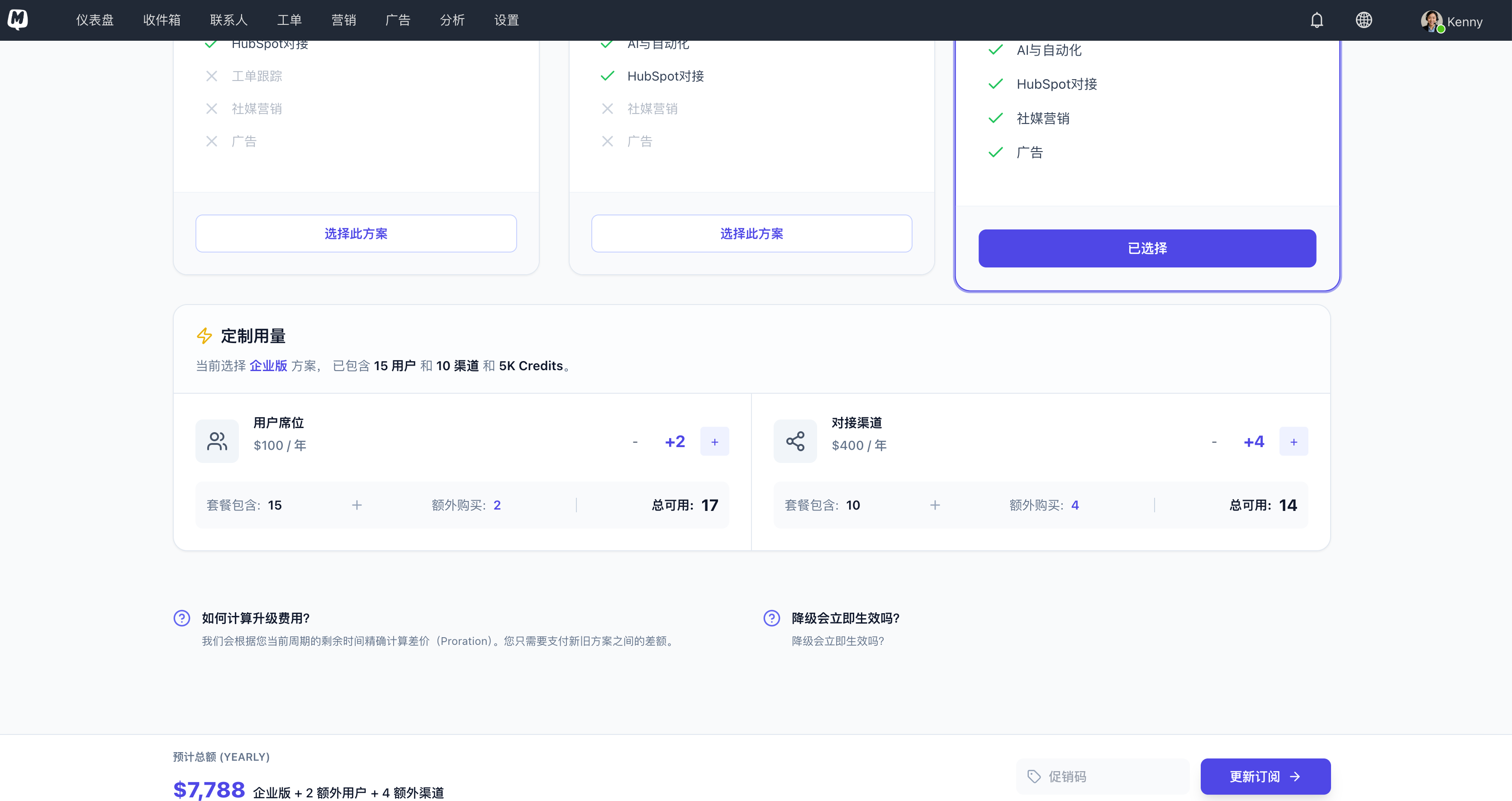Click the 更新订阅 button
The image size is (1512, 801).
tap(1265, 776)
